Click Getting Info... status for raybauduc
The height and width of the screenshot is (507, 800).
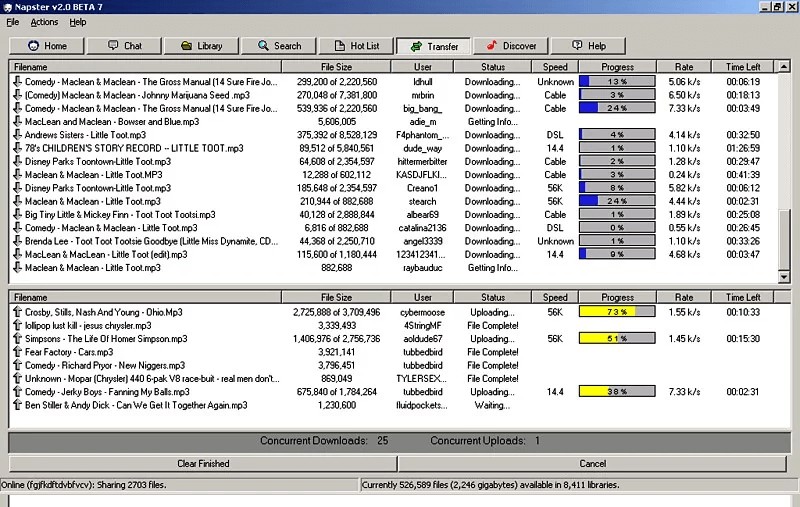pos(493,268)
